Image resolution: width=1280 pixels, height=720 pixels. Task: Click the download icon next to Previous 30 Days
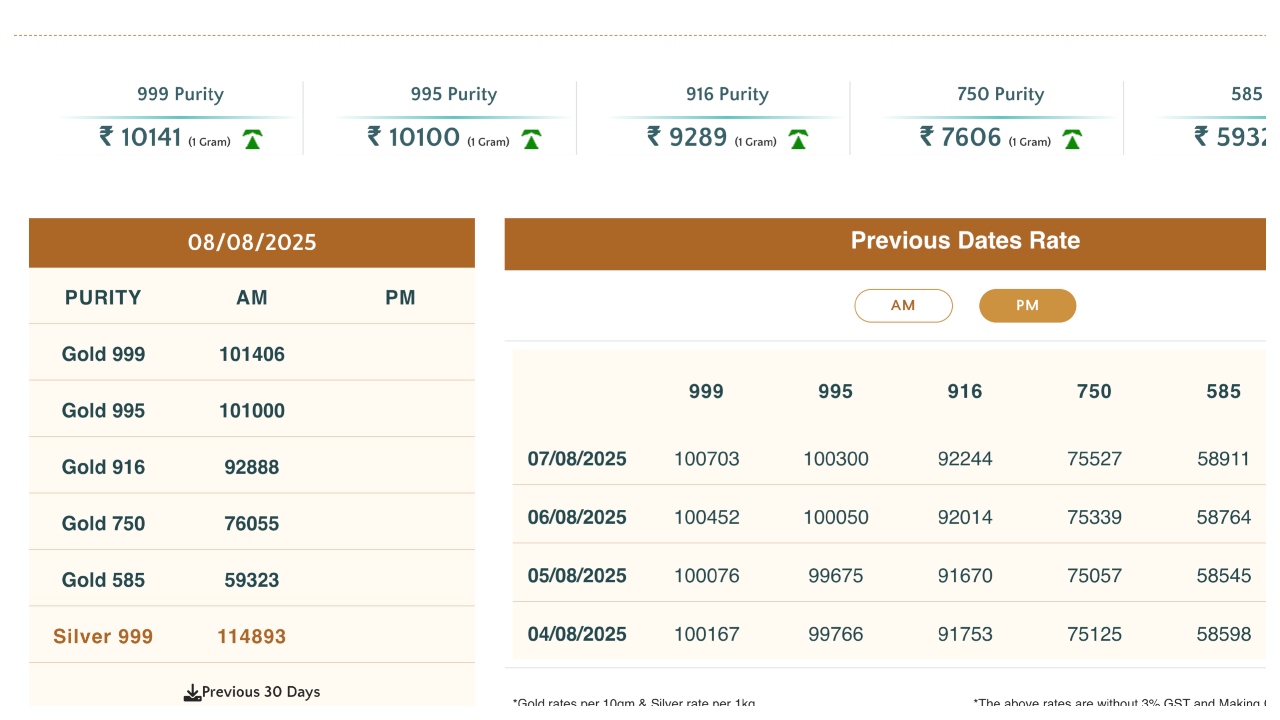pyautogui.click(x=192, y=693)
